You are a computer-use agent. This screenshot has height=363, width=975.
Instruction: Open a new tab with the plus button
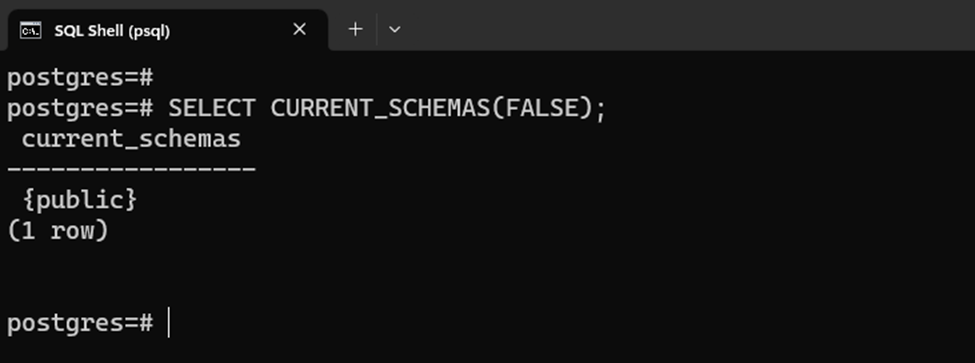[355, 29]
